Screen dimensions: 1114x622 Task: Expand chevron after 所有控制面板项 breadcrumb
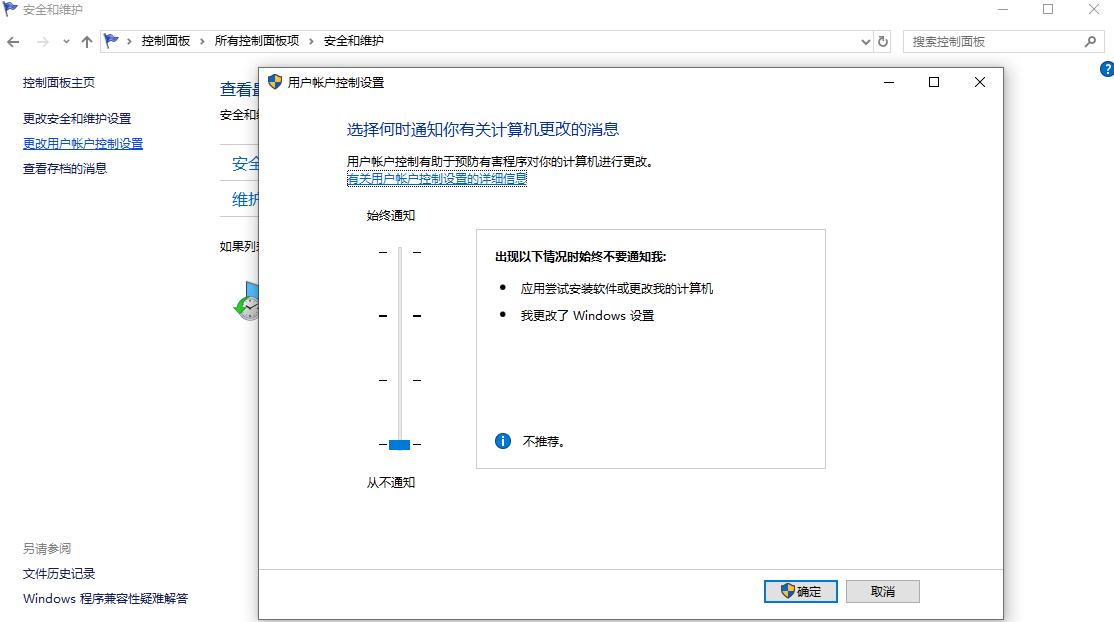pyautogui.click(x=311, y=41)
